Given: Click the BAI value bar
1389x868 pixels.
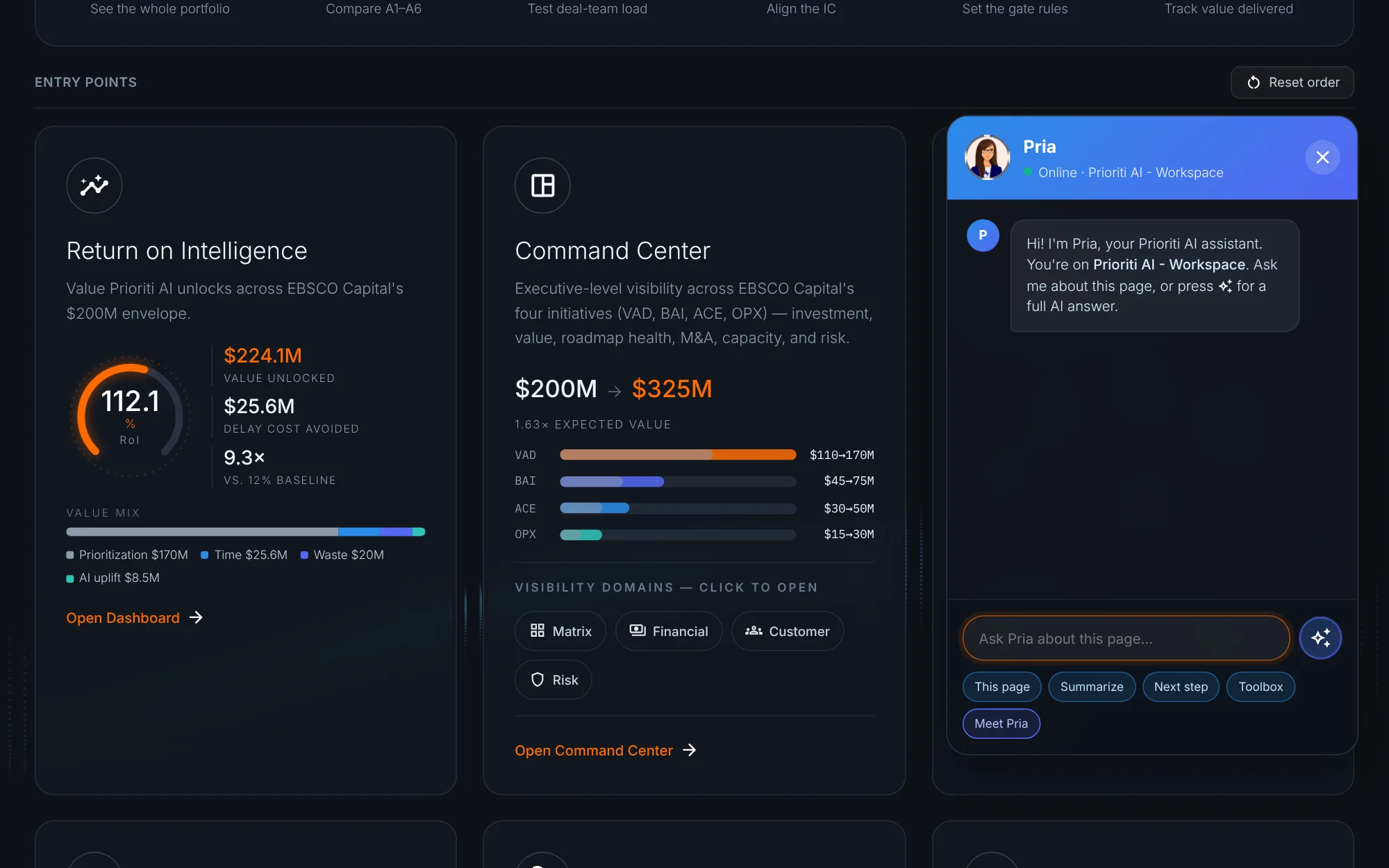Looking at the screenshot, I should (x=678, y=481).
